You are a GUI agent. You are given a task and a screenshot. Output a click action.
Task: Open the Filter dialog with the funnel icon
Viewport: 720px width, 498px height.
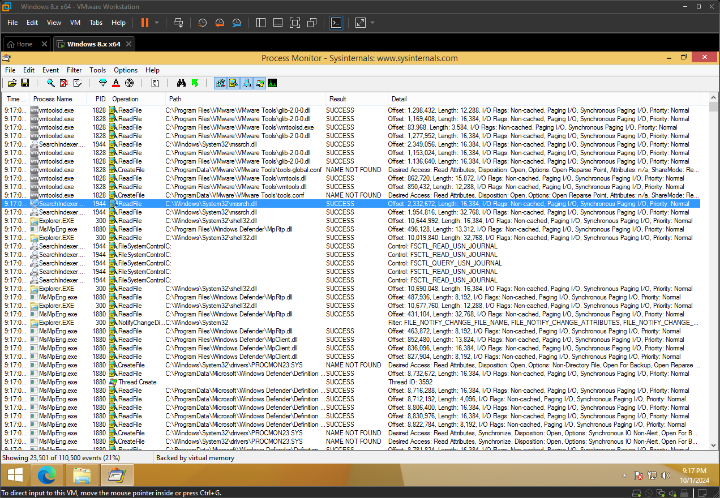(x=103, y=83)
